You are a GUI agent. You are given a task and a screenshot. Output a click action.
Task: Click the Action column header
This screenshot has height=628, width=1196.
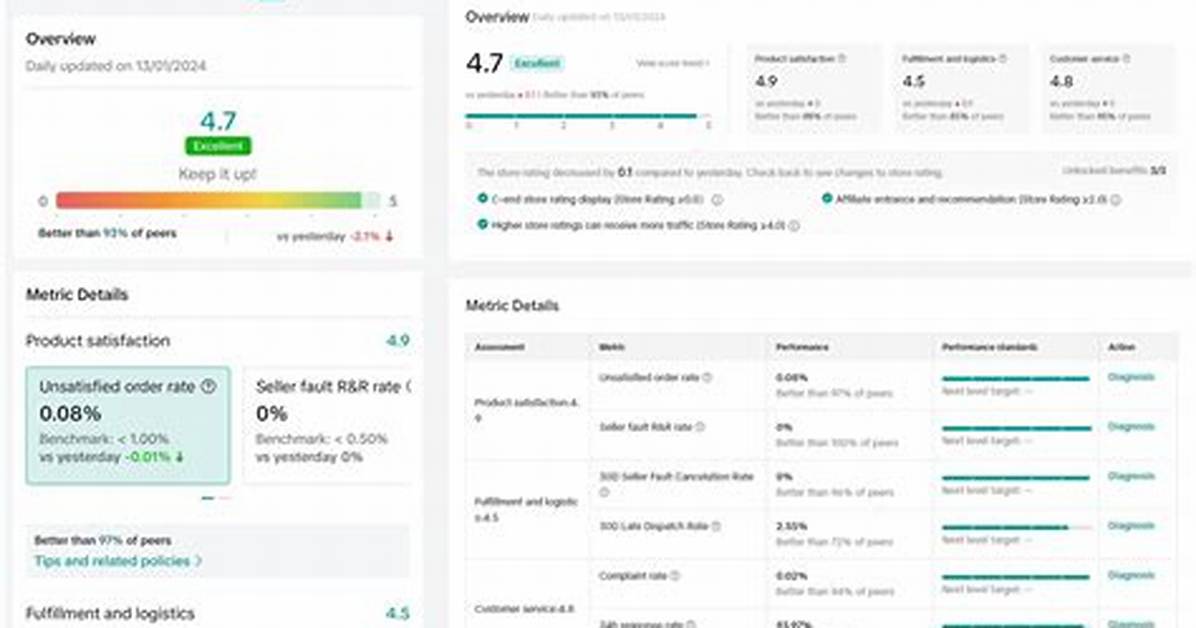1121,347
